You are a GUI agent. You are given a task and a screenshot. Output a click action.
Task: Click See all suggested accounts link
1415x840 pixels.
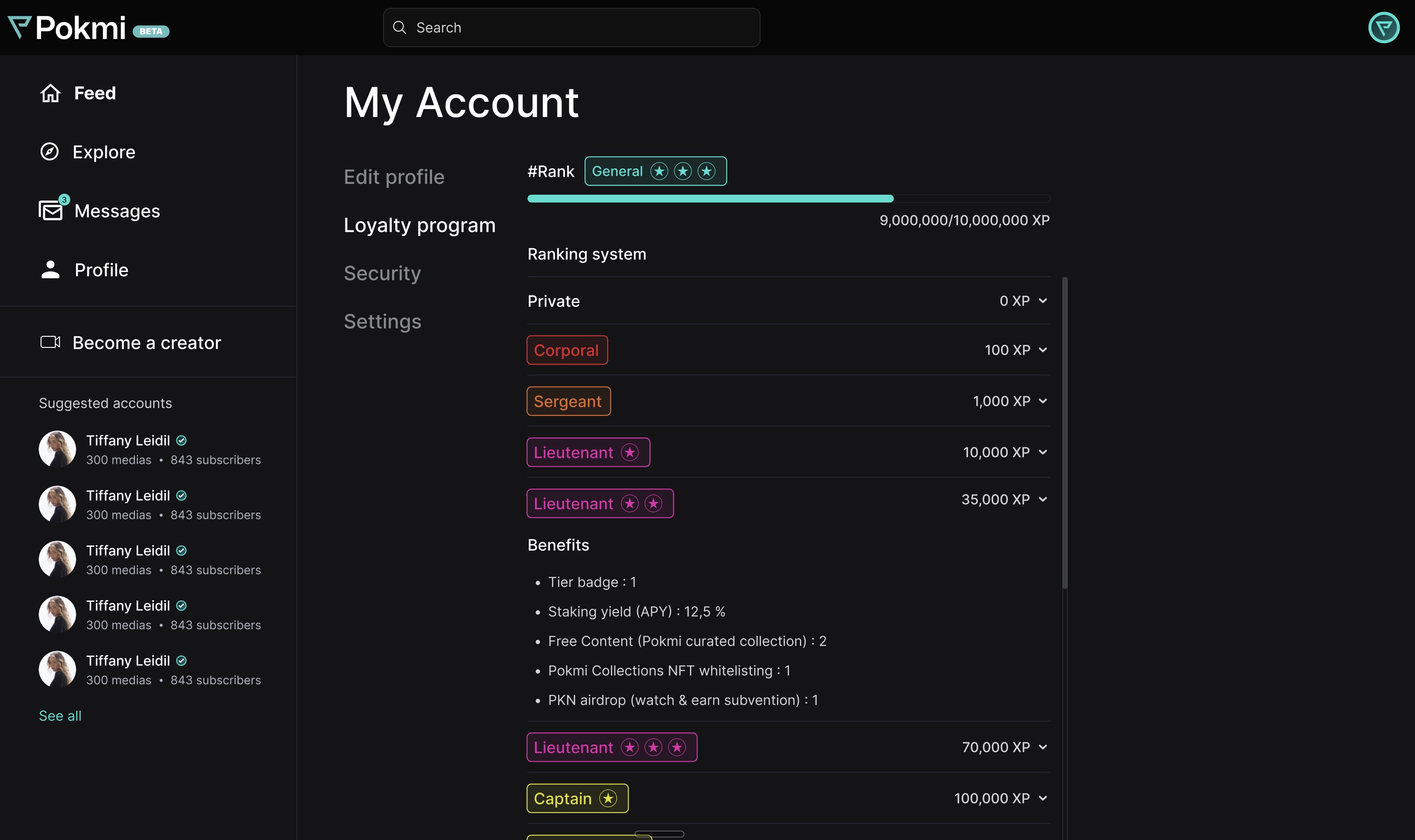[x=60, y=715]
